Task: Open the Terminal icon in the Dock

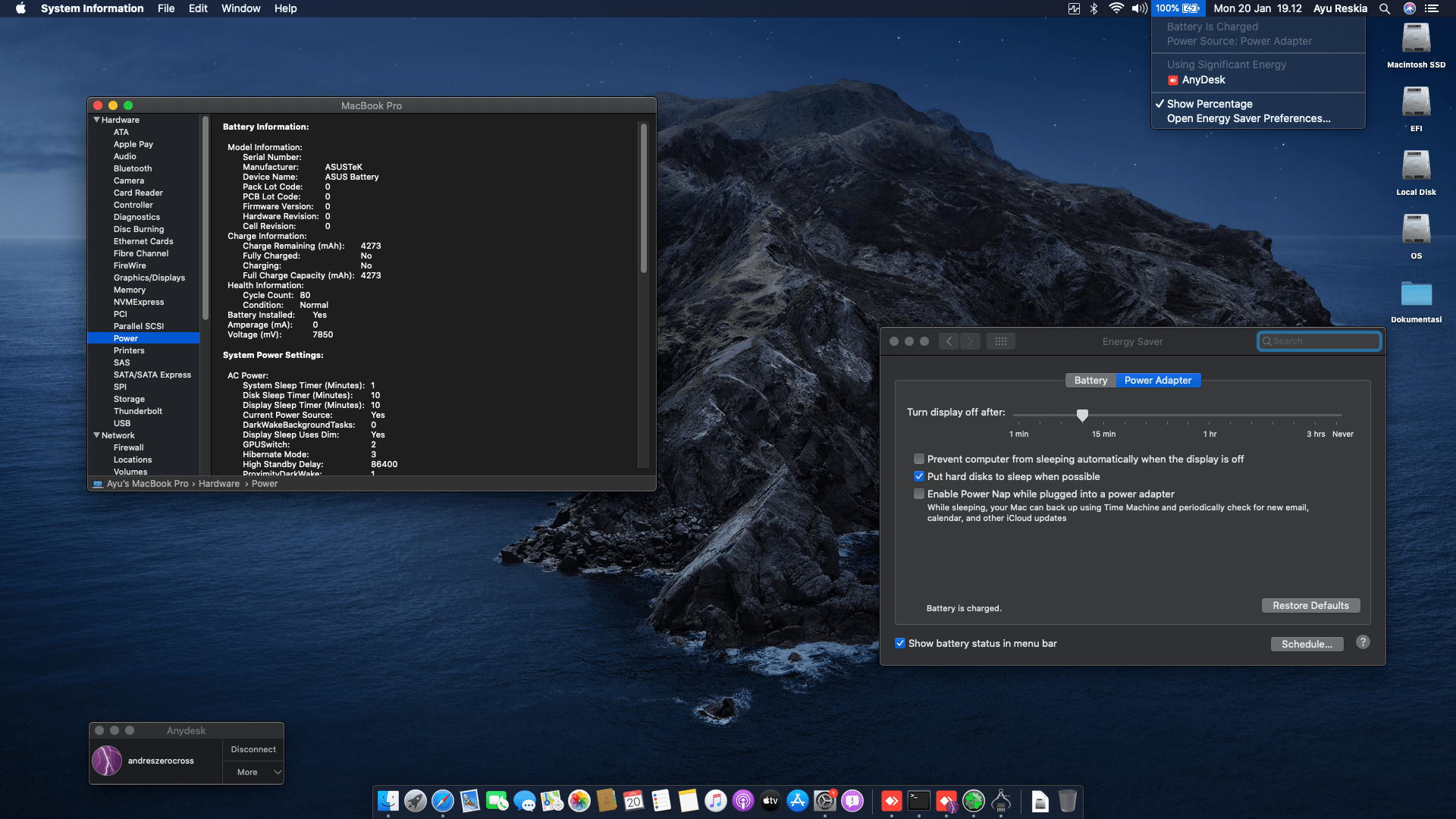Action: pyautogui.click(x=919, y=801)
